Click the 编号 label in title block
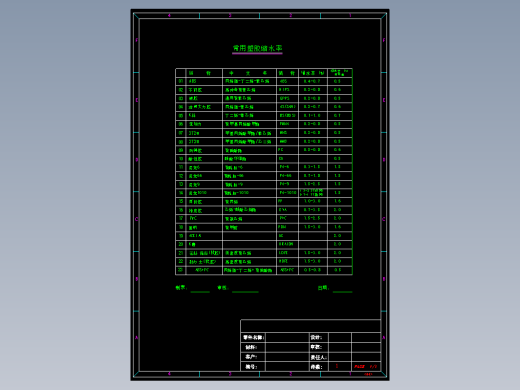The width and height of the screenshot is (520, 390). point(251,367)
